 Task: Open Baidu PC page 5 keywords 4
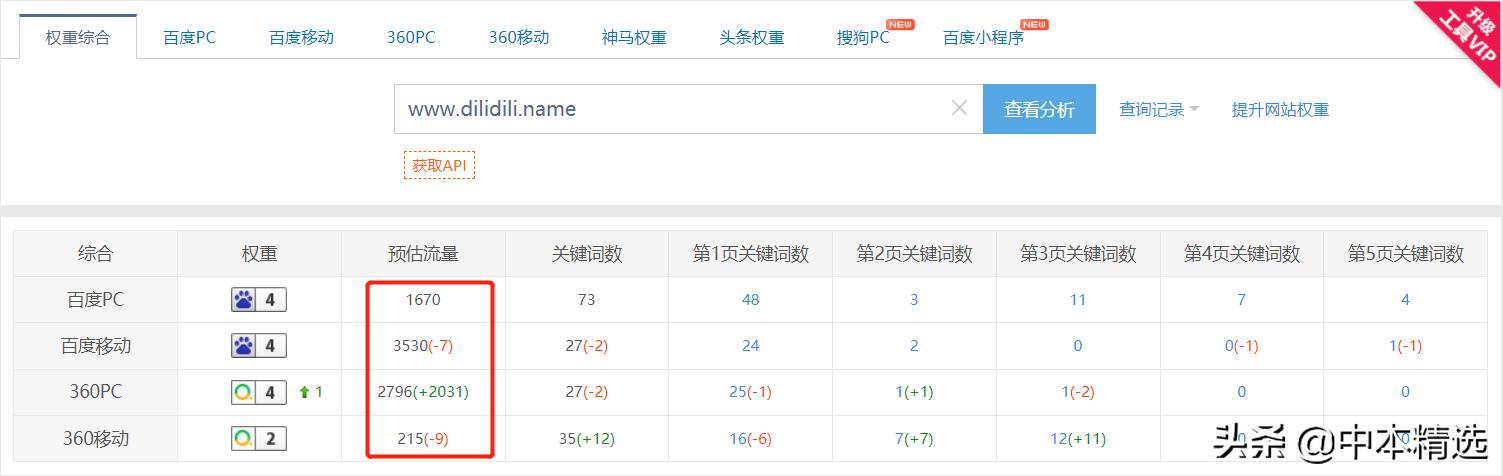coord(1405,299)
